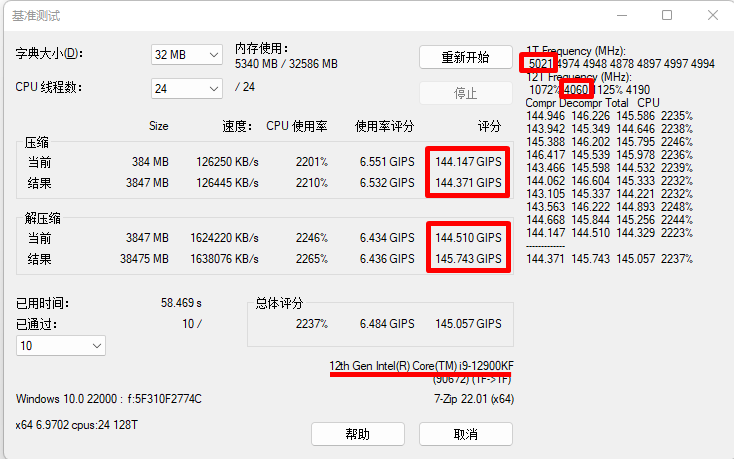The image size is (734, 459).
Task: Open the 字典大小 dropdown showing 32 MB
Action: point(186,54)
